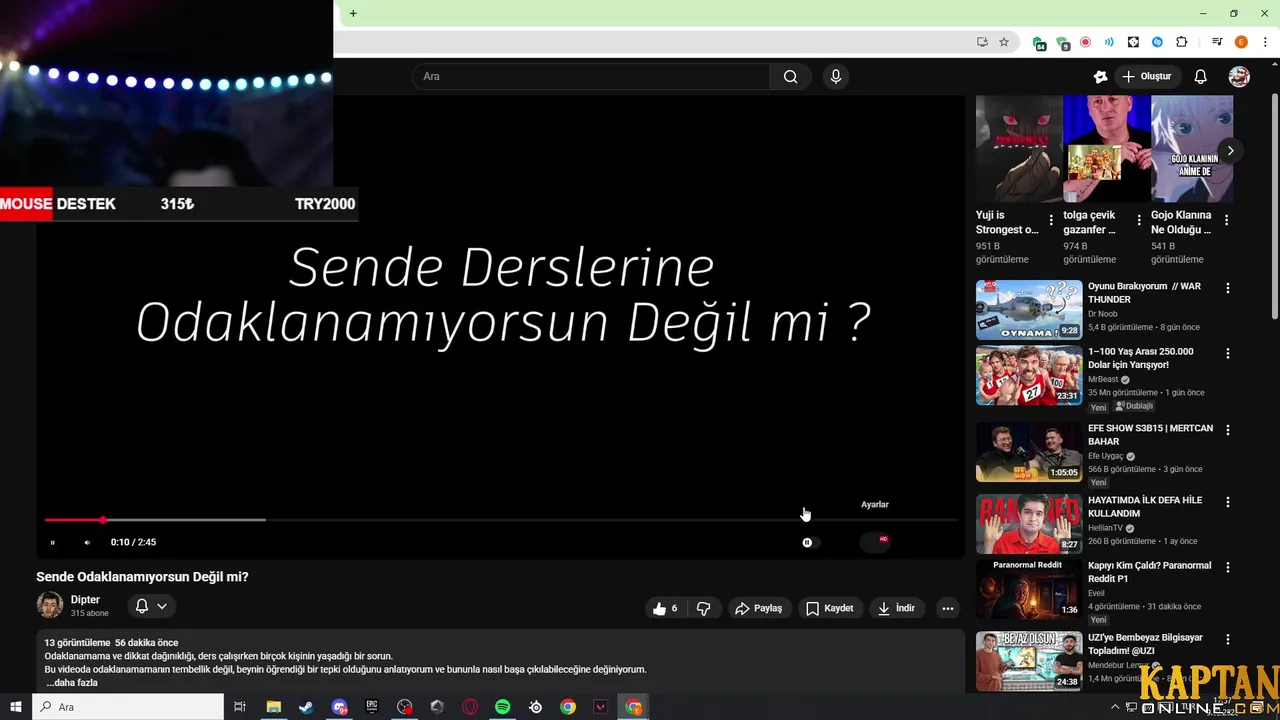Screen dimensions: 1280x720
Task: Open the Yuji is Strongest short thumbnail
Action: (1019, 149)
